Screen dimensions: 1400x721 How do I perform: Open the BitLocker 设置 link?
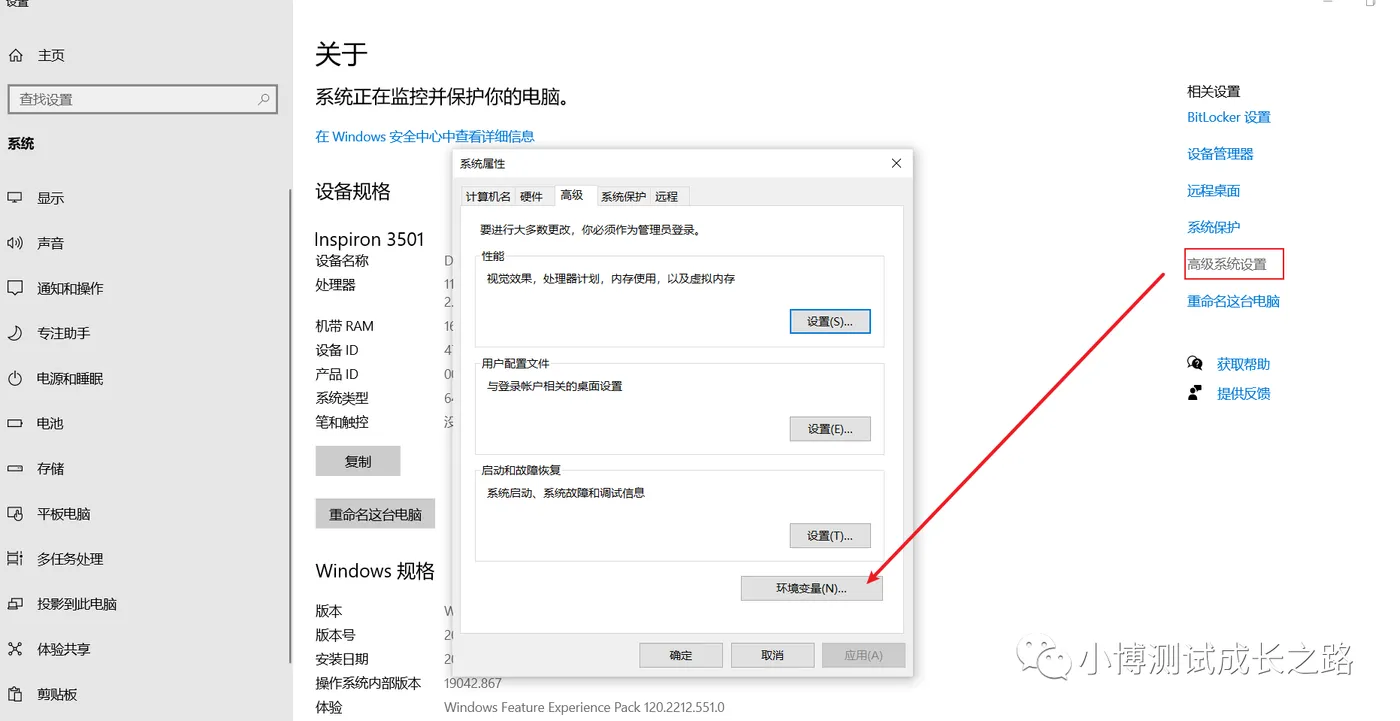click(x=1229, y=117)
